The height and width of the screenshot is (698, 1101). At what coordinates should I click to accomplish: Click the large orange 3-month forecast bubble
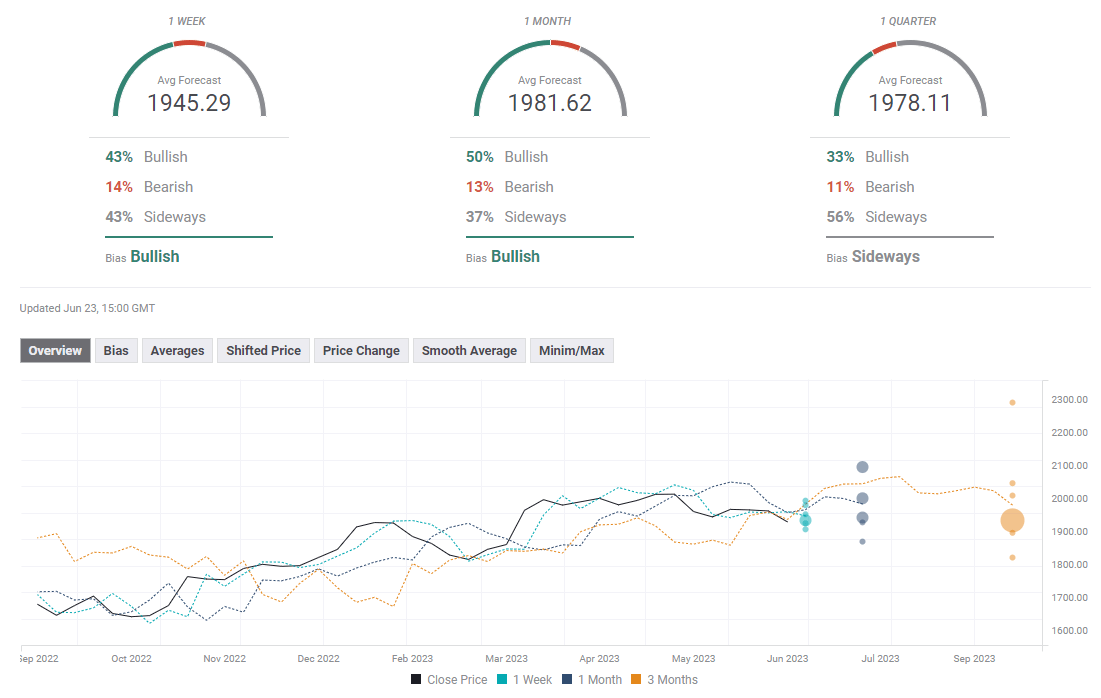click(x=1012, y=520)
